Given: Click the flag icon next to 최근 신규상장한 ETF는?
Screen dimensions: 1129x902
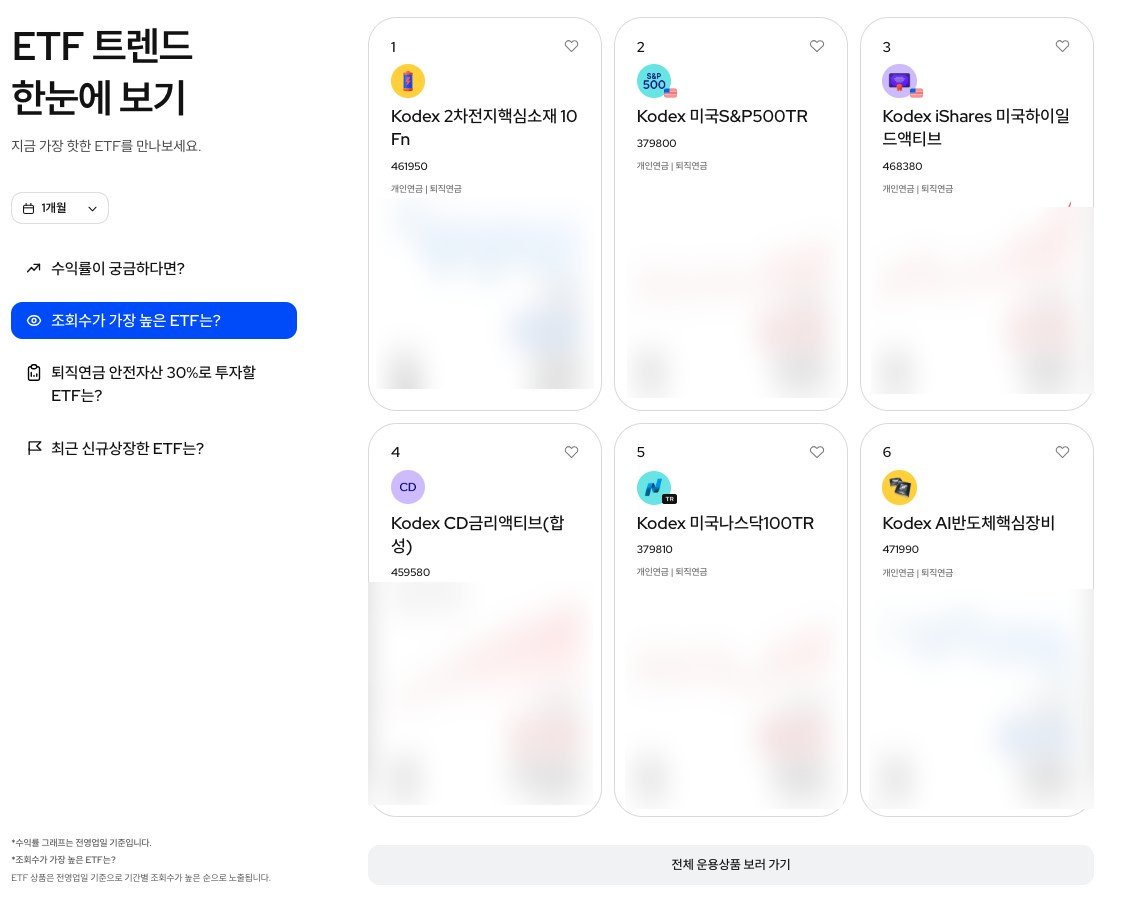Looking at the screenshot, I should pyautogui.click(x=33, y=448).
